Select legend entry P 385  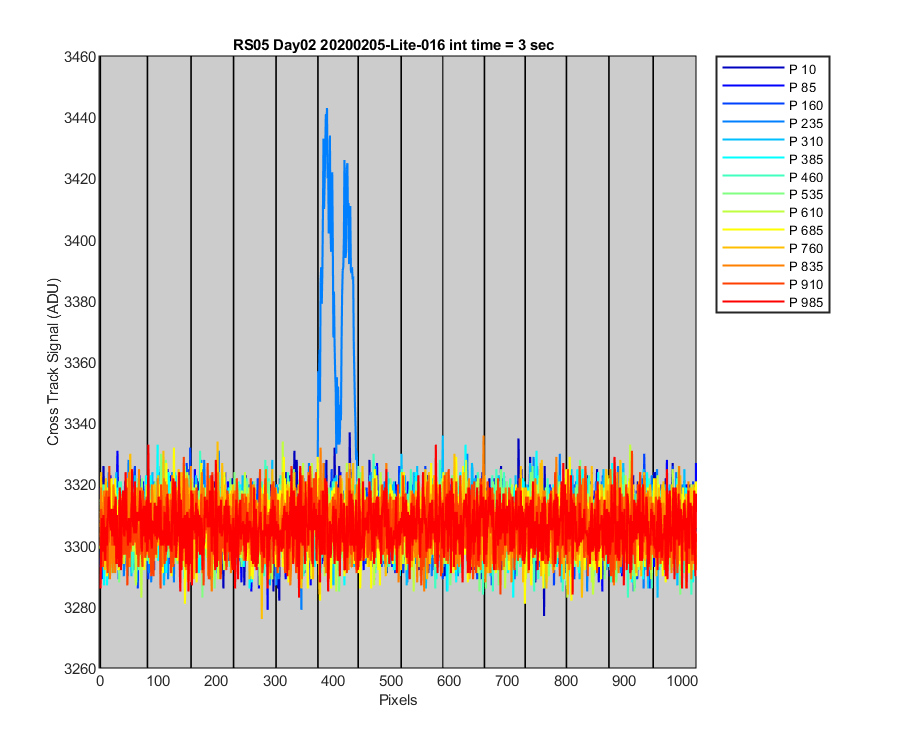[x=772, y=159]
